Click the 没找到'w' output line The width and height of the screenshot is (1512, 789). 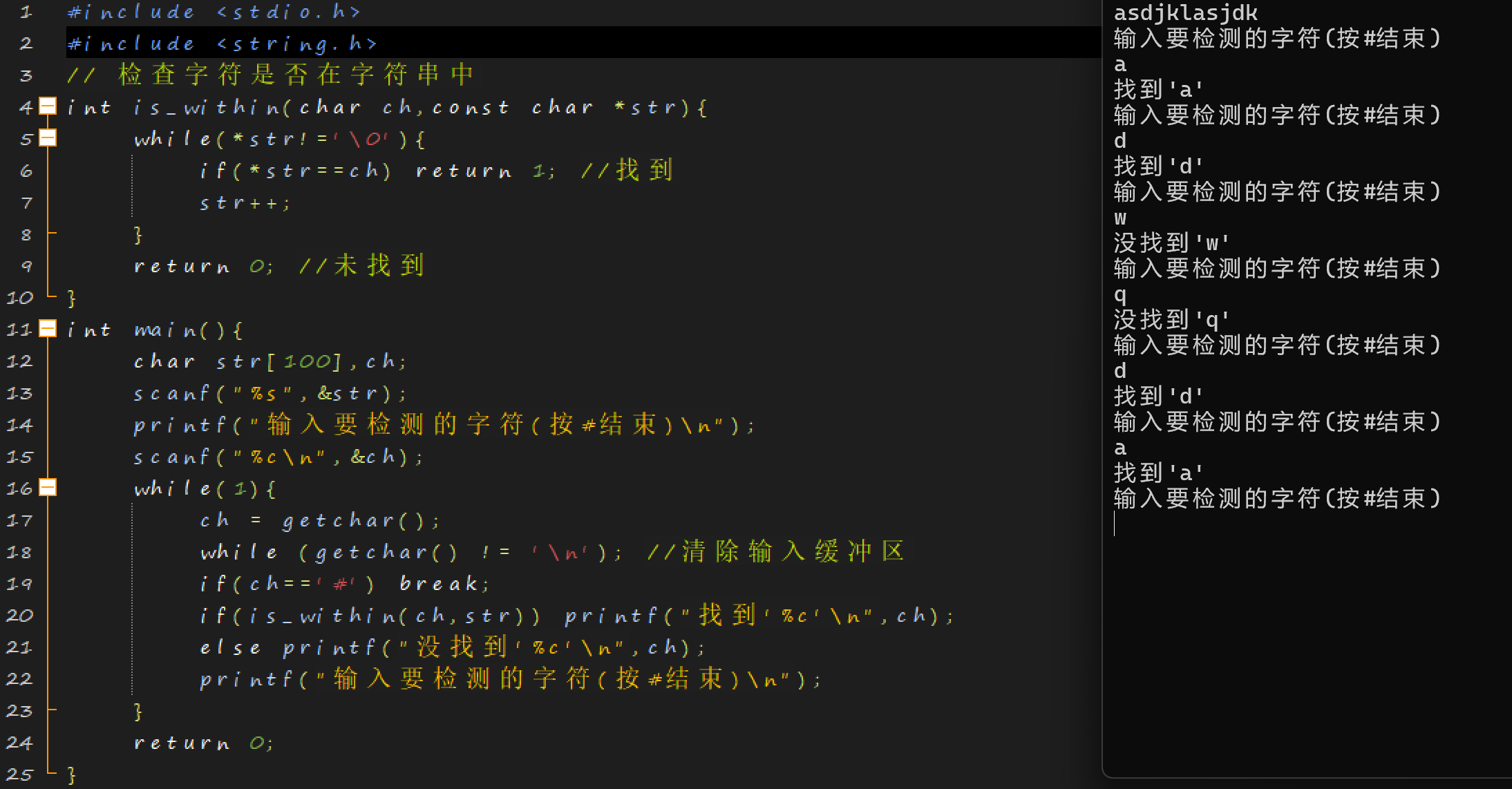1171,243
